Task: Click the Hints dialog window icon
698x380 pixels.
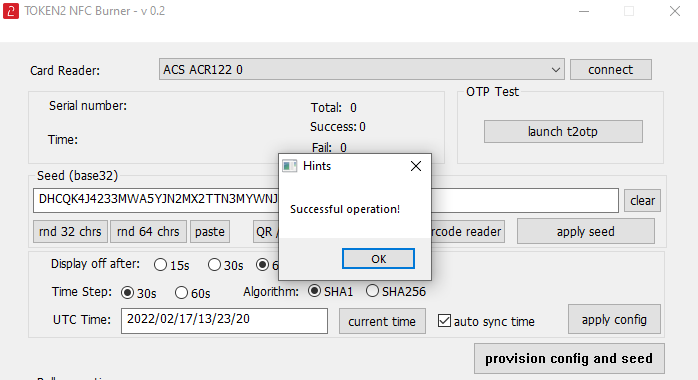Action: point(289,166)
